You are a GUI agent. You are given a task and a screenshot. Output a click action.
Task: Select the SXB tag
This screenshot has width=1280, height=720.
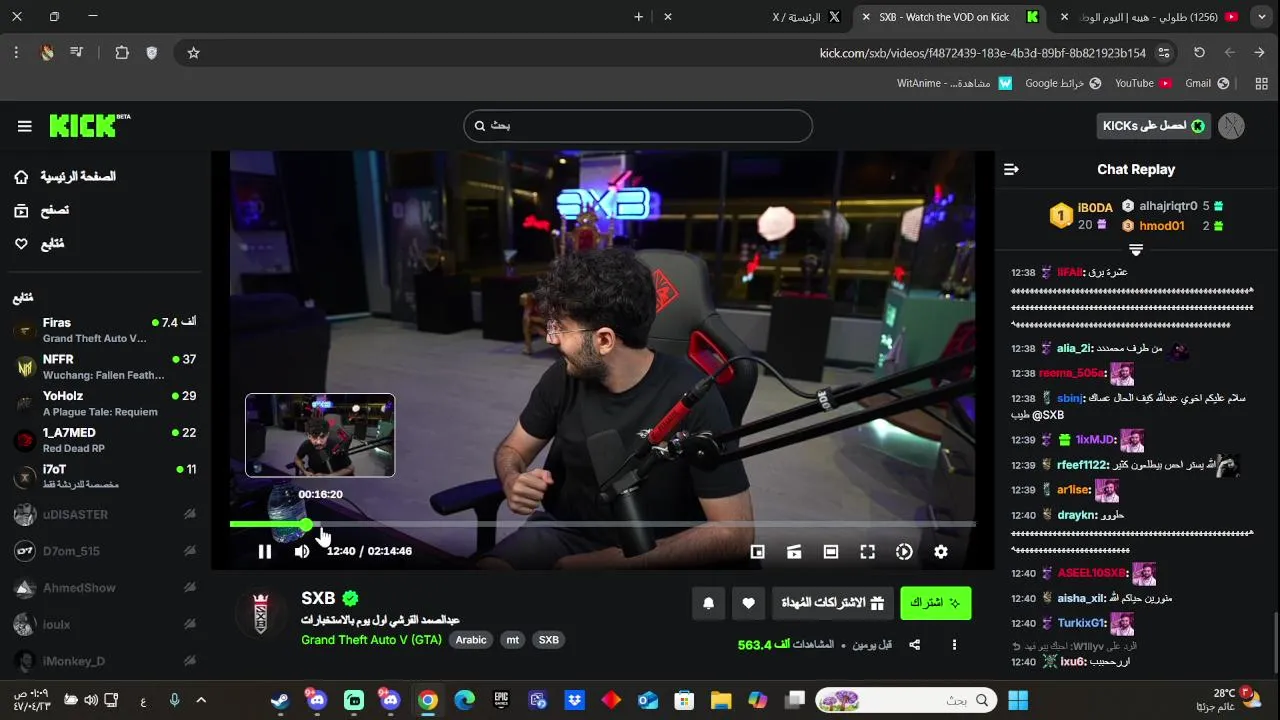coord(549,640)
